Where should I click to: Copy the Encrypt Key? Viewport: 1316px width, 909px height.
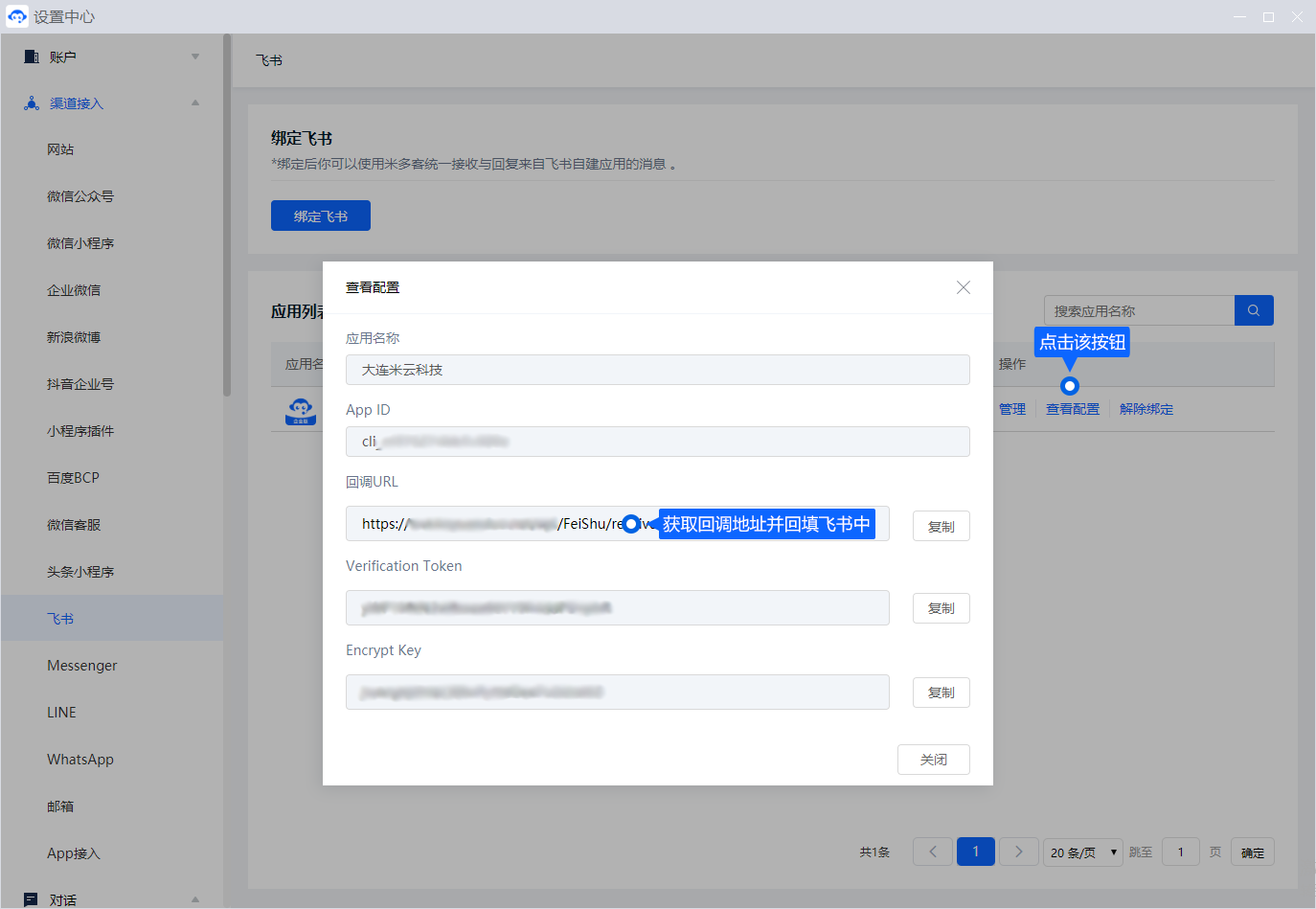coord(941,693)
